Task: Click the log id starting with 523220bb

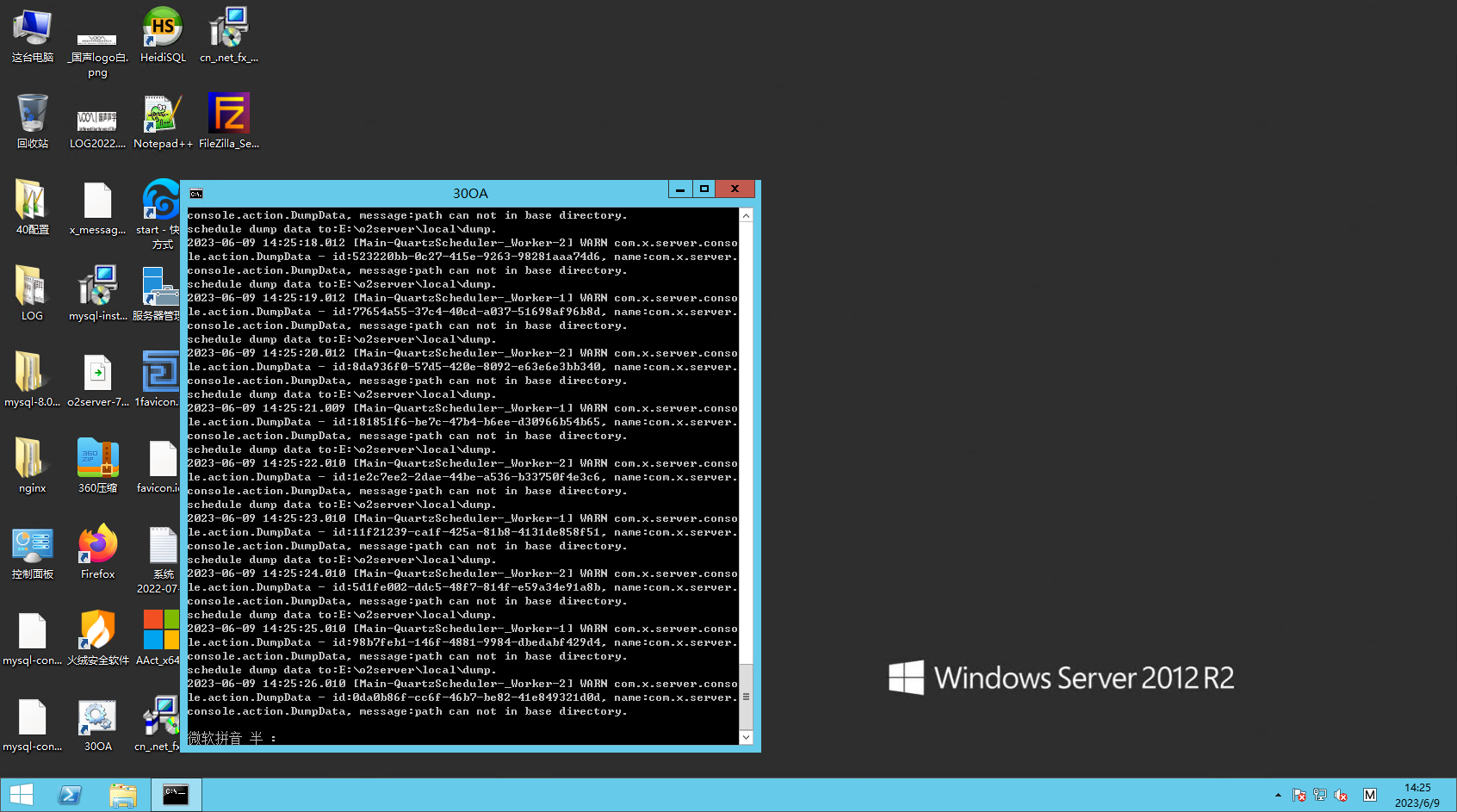Action: [476, 257]
